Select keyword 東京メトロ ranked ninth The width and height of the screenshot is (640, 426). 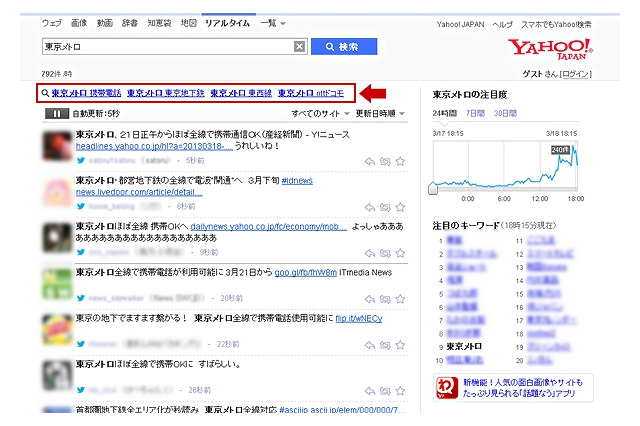pyautogui.click(x=464, y=346)
